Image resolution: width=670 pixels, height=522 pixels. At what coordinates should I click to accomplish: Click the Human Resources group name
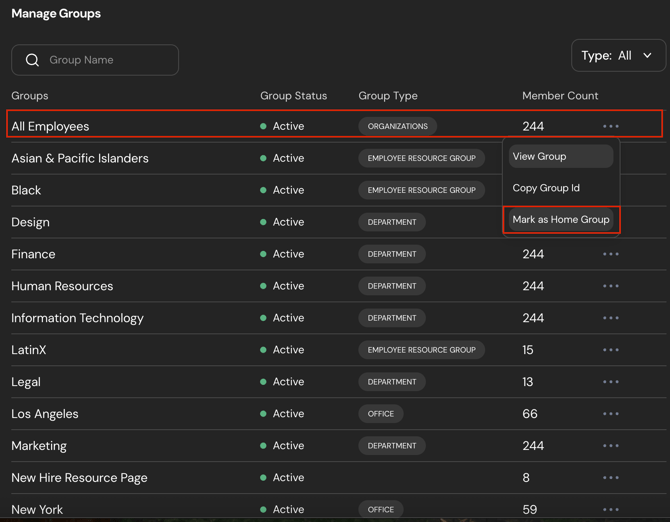(x=62, y=286)
